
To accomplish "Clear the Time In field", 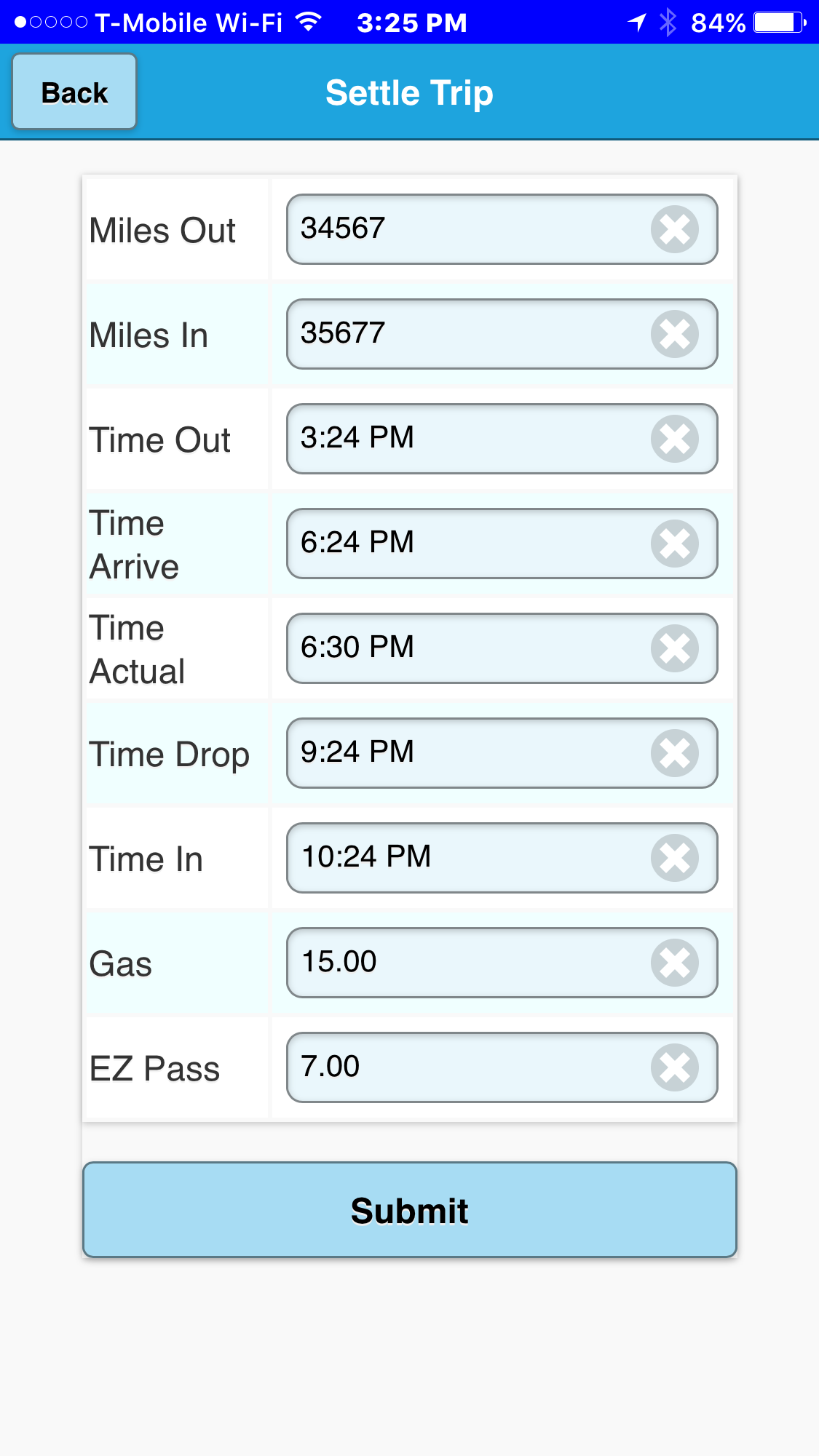I will 675,858.
